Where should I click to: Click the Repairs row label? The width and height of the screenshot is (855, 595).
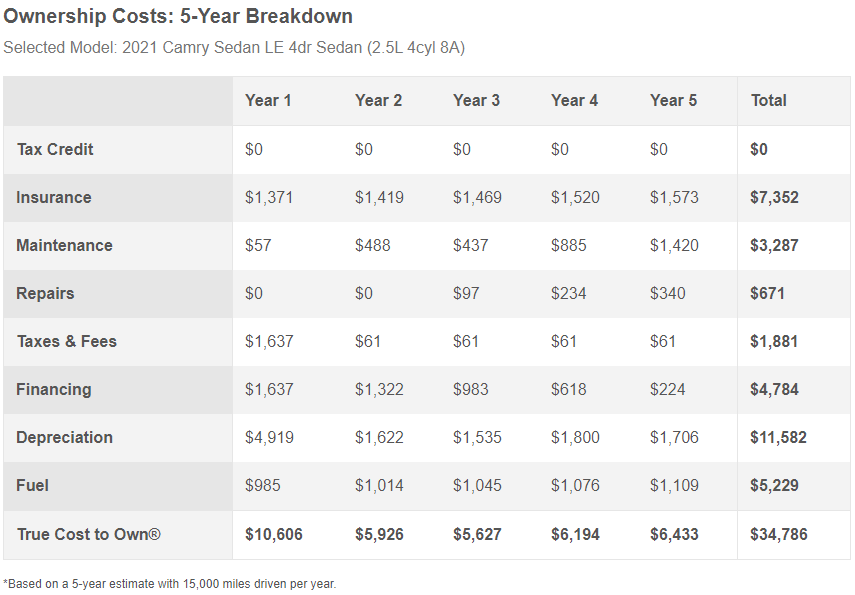click(45, 293)
